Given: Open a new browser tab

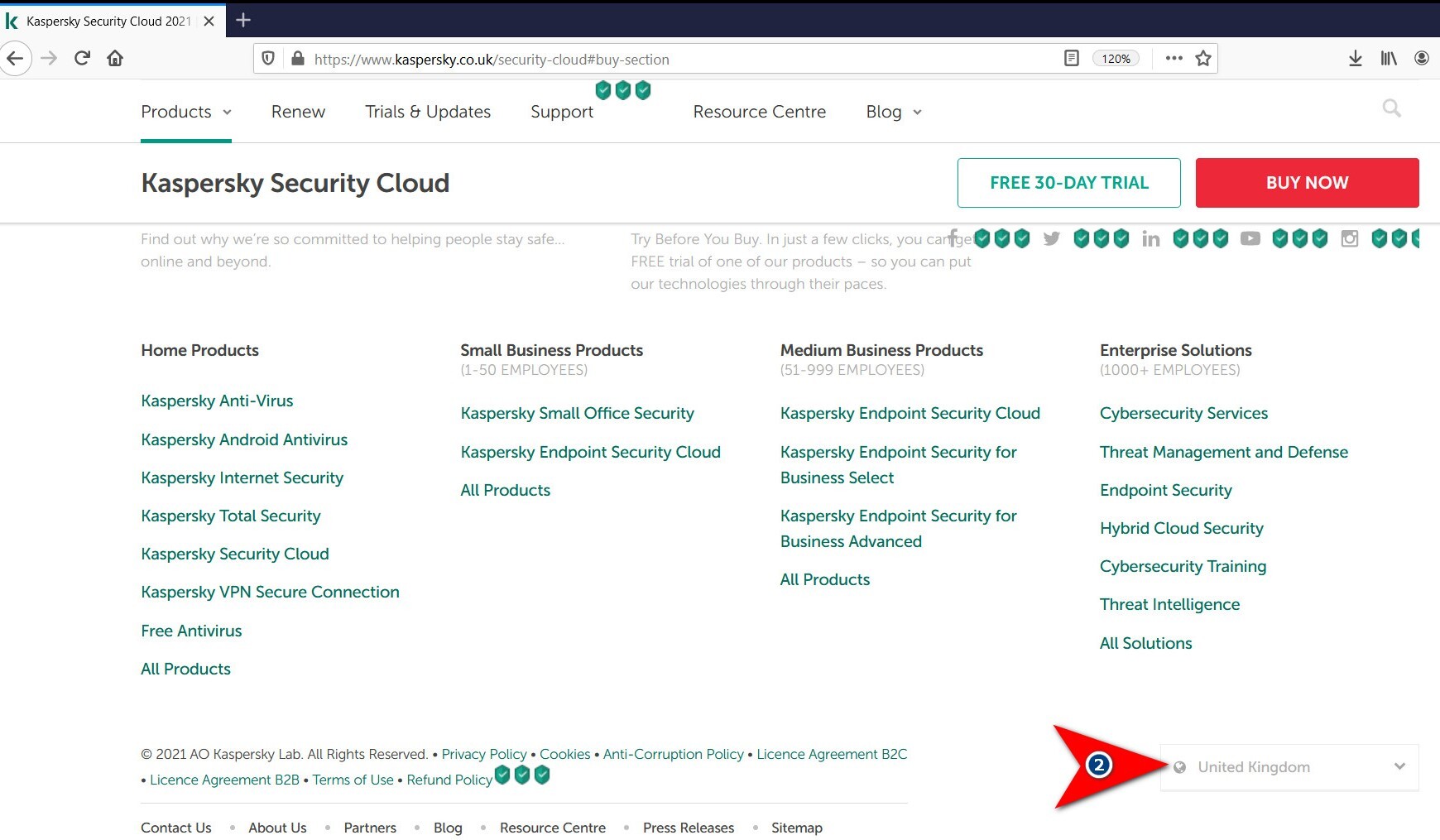Looking at the screenshot, I should click(x=243, y=20).
